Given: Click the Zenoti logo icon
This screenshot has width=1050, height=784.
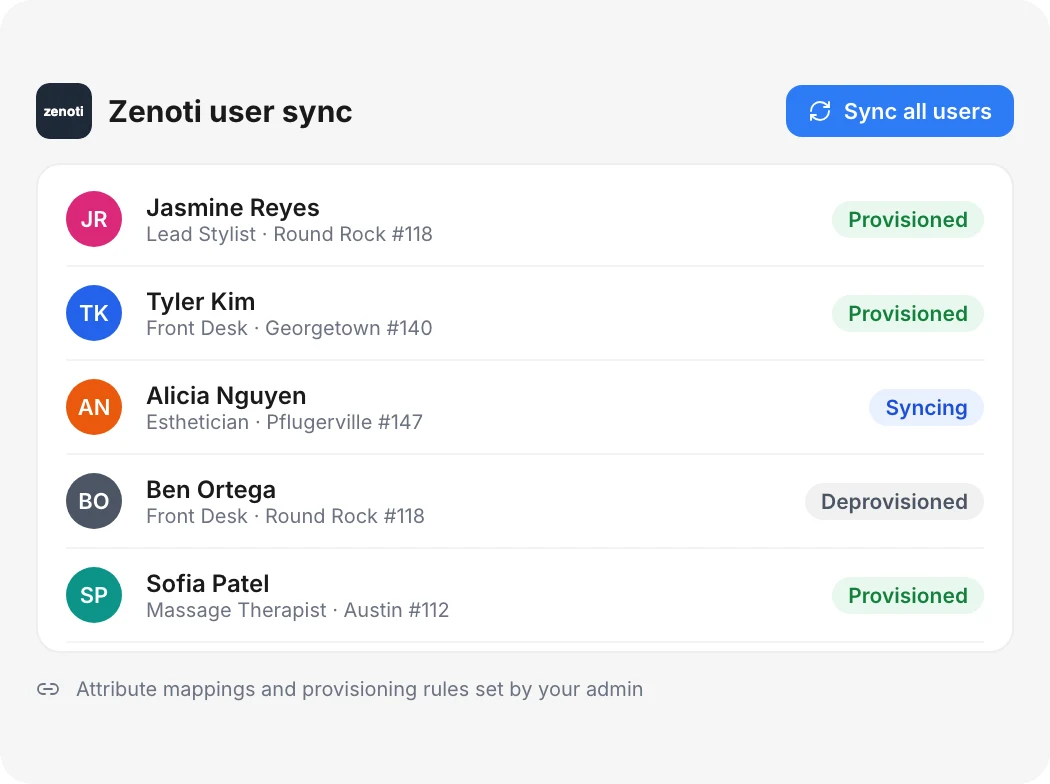Looking at the screenshot, I should pos(64,111).
